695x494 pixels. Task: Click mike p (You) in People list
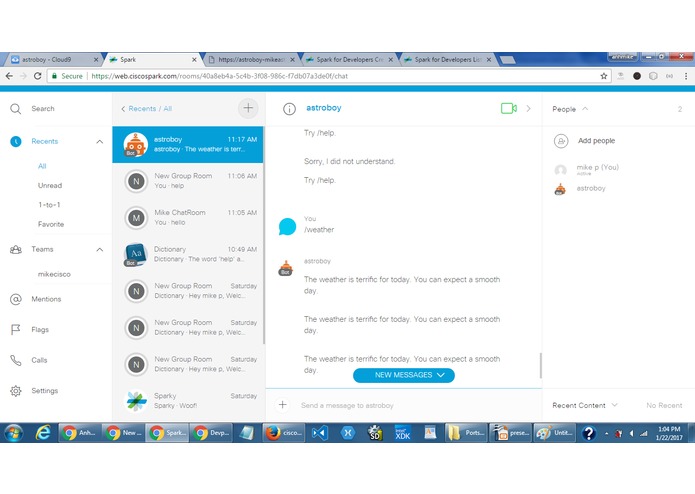(597, 167)
